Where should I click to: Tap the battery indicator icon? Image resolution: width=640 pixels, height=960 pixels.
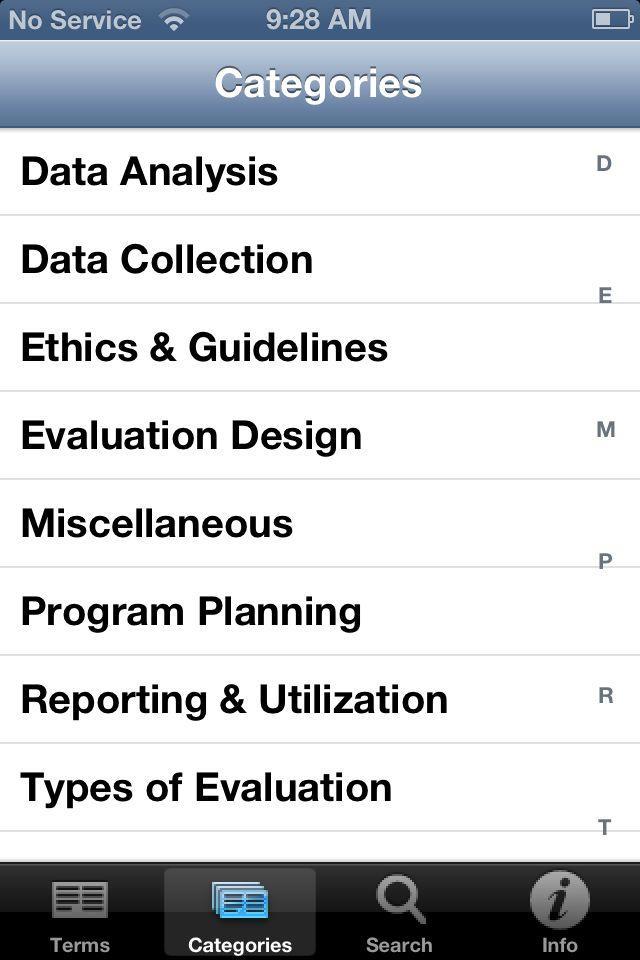tap(613, 17)
